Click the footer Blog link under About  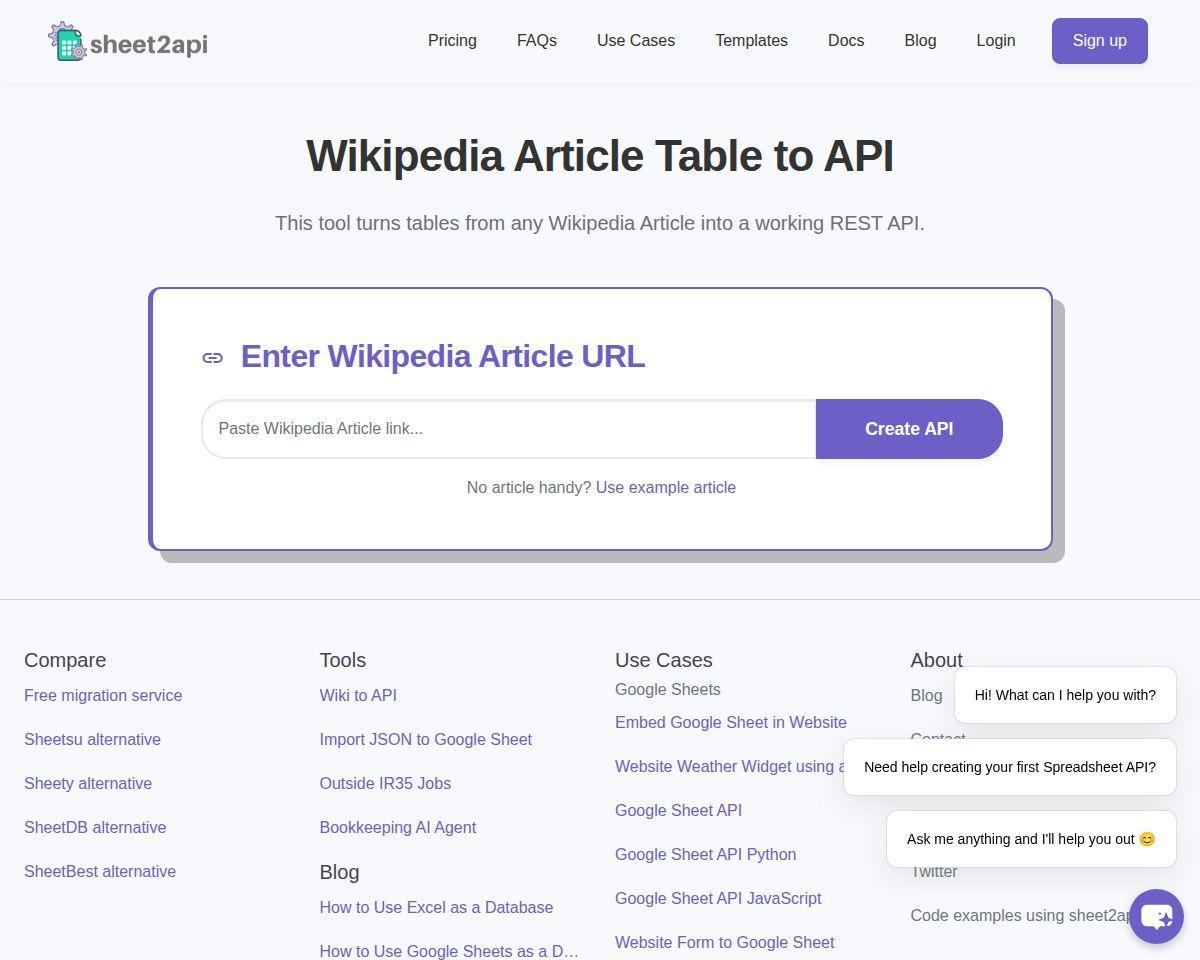point(926,695)
